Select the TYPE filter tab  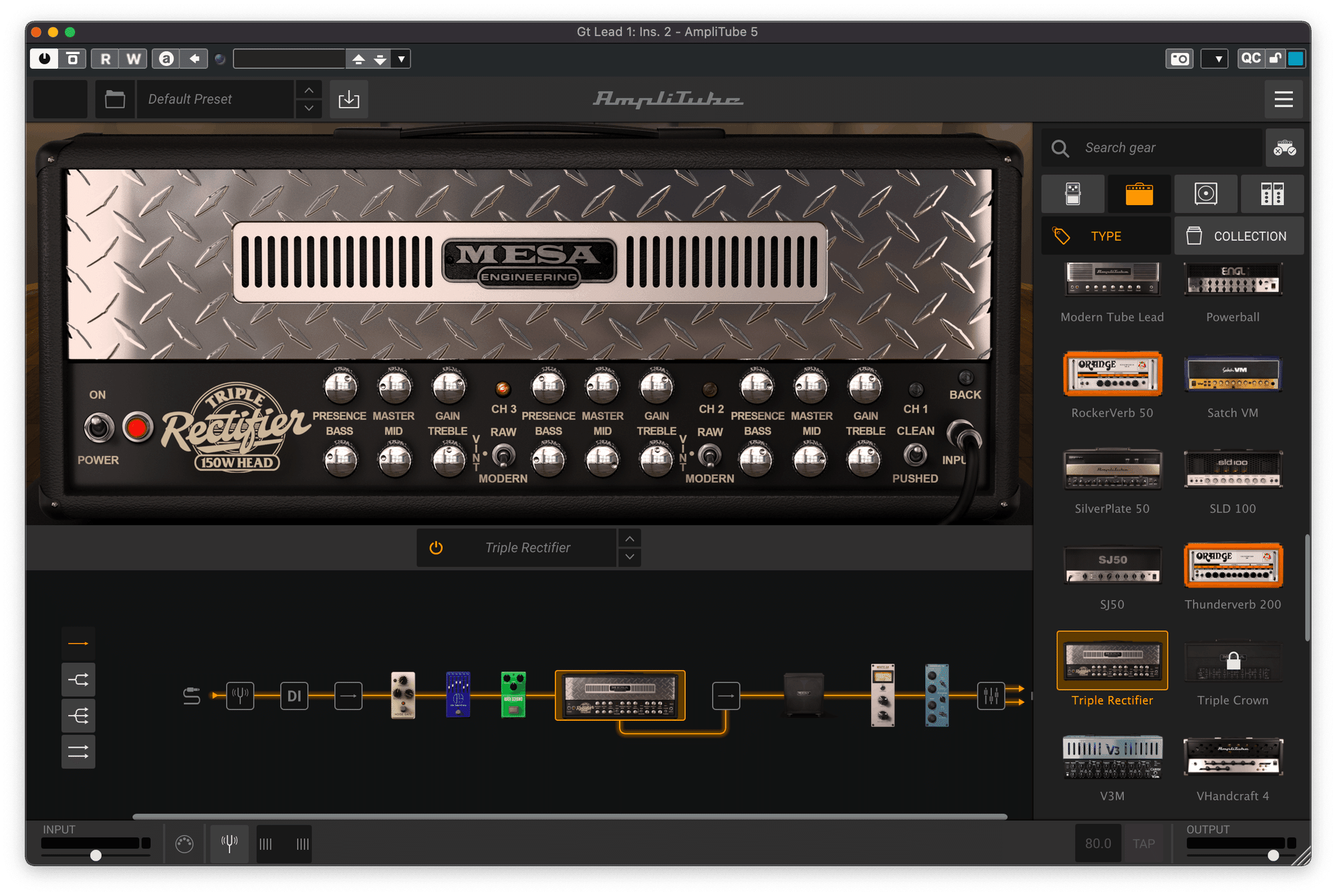pos(1106,236)
